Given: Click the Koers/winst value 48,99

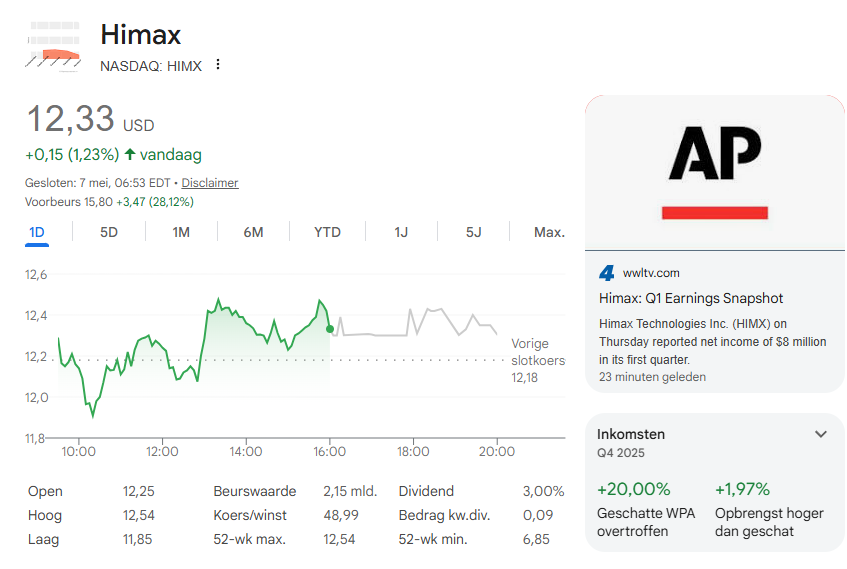Looking at the screenshot, I should (341, 515).
